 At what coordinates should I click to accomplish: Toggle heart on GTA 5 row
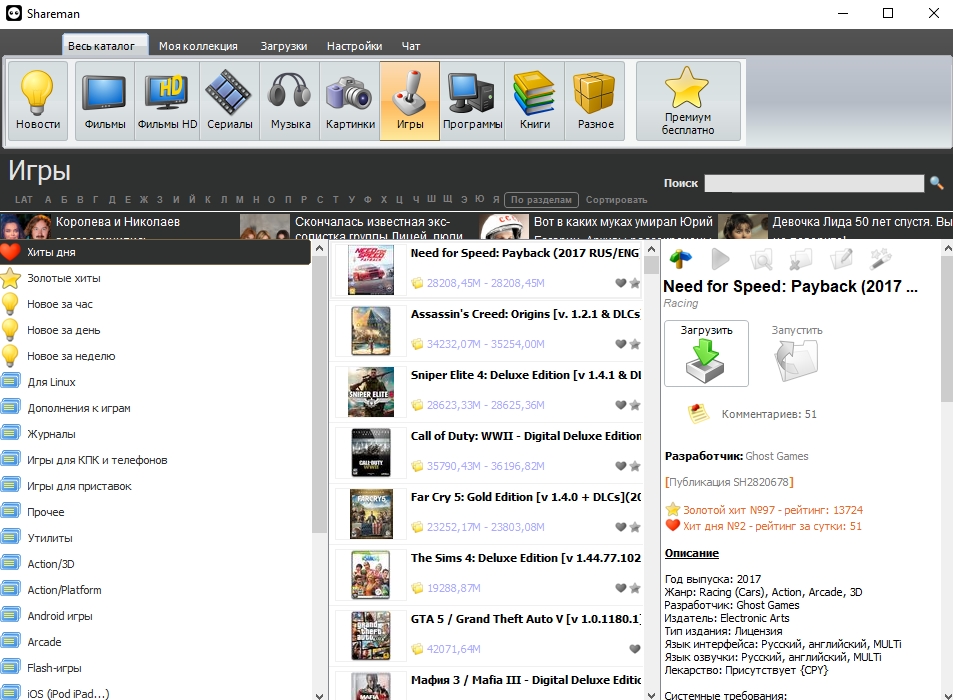click(635, 649)
